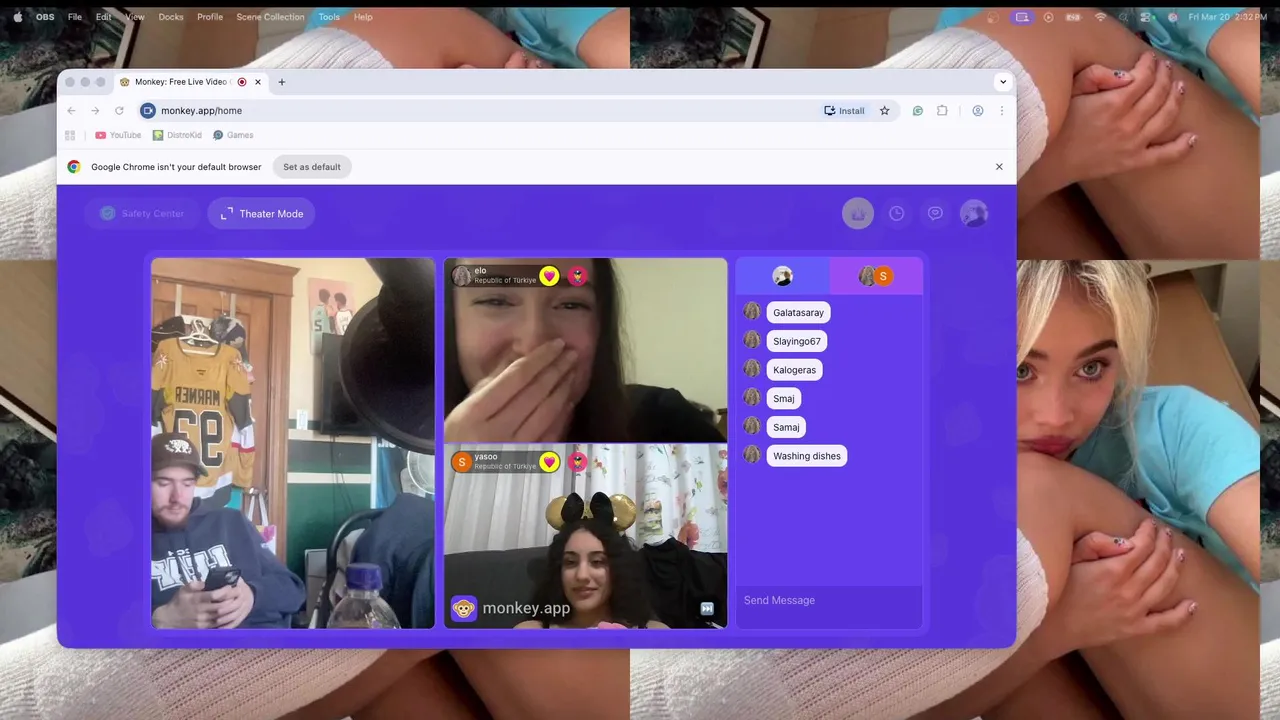Open the Chrome profile icon
The height and width of the screenshot is (720, 1280).
point(977,111)
